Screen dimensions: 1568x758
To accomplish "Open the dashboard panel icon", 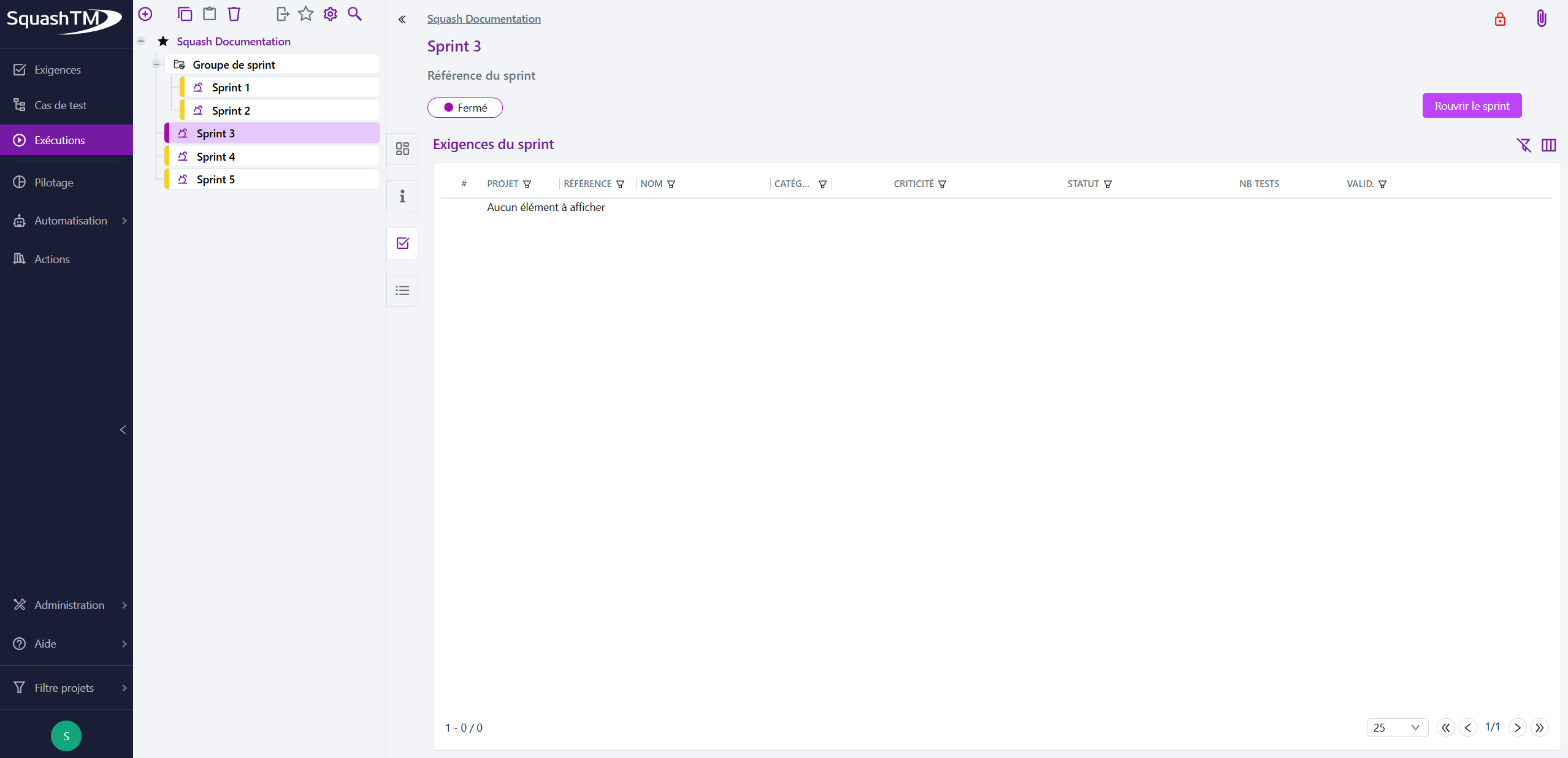I will tap(402, 149).
